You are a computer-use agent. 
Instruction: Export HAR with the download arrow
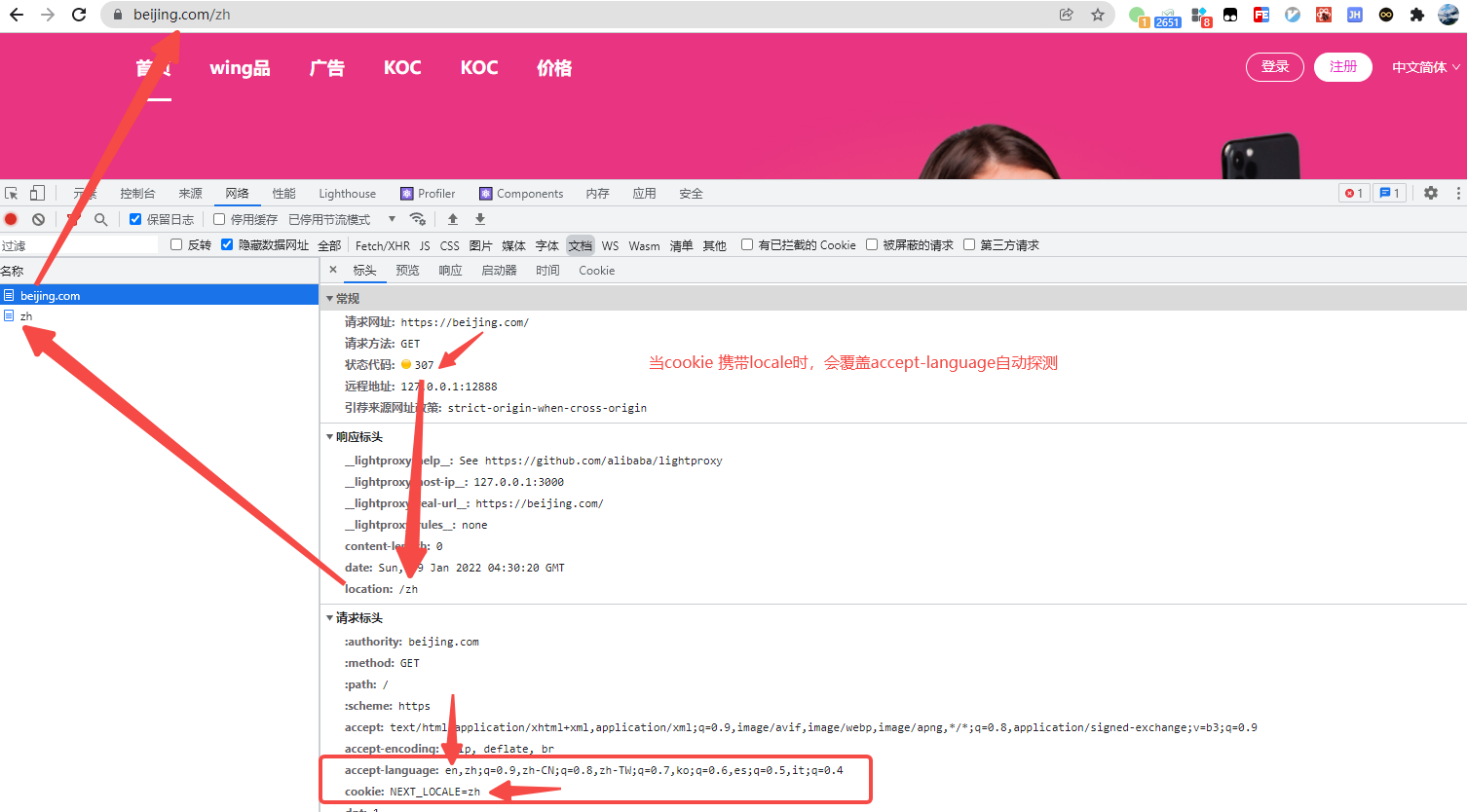(x=480, y=219)
